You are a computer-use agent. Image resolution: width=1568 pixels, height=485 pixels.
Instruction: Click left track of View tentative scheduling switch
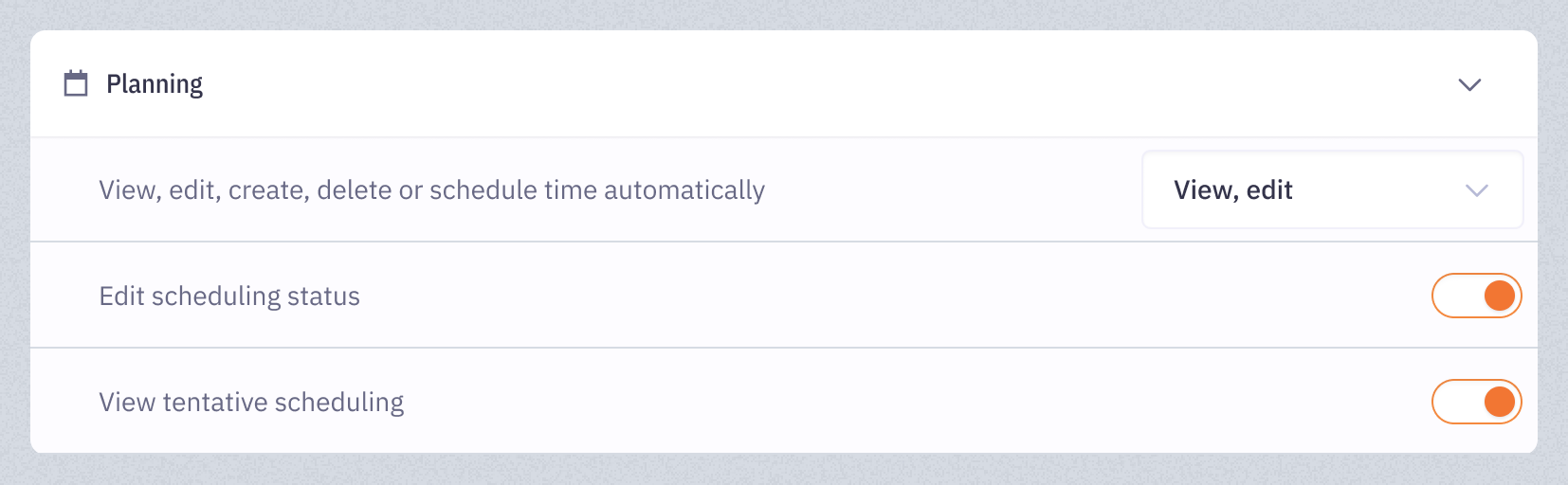click(1456, 402)
